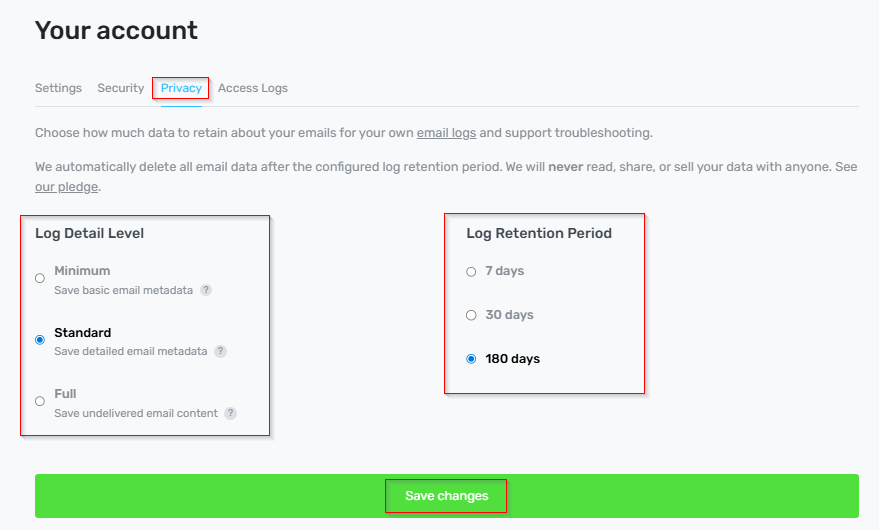The height and width of the screenshot is (530, 879).
Task: Click the help icon beside undelivered email content
Action: pyautogui.click(x=230, y=413)
